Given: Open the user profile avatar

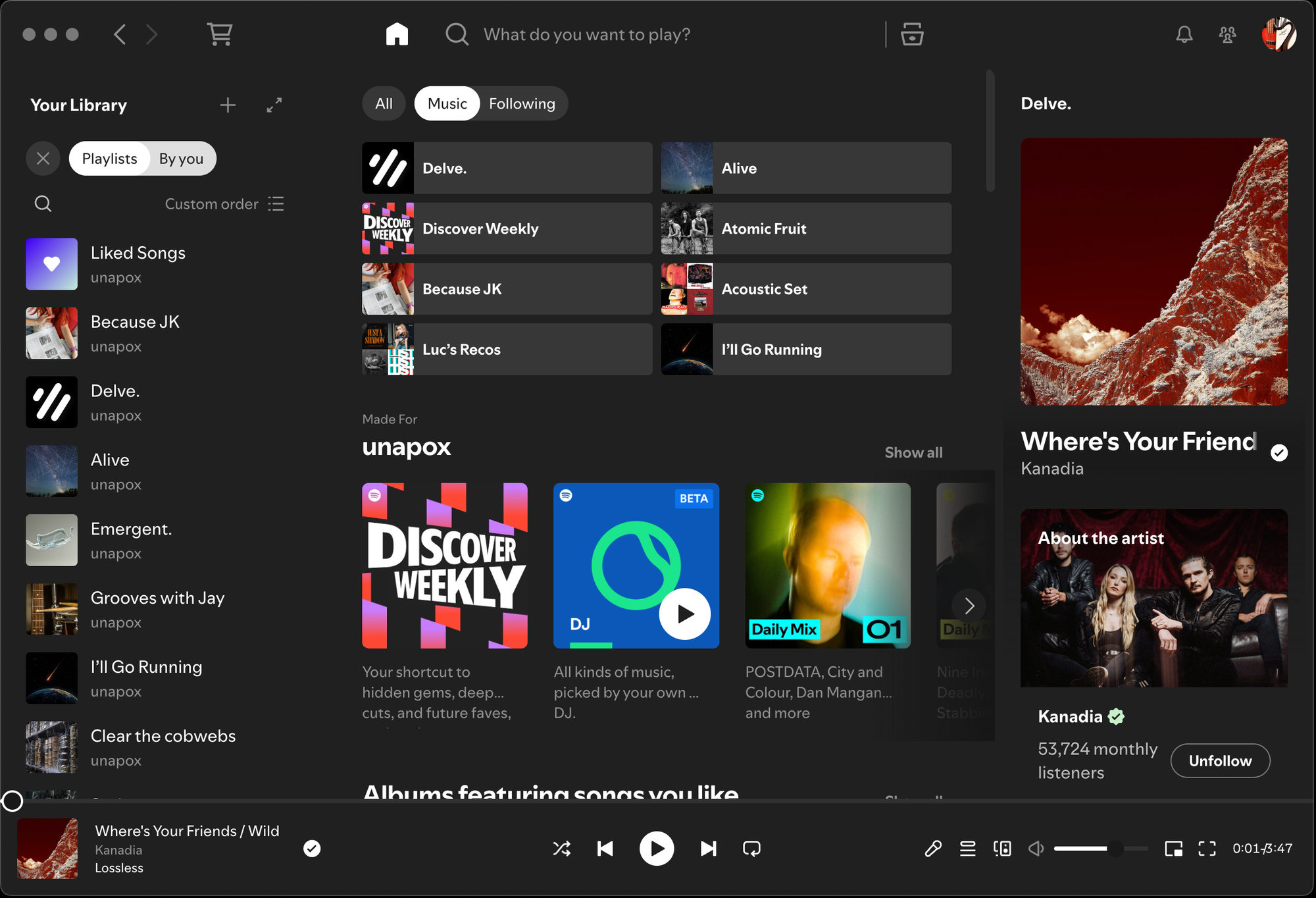Looking at the screenshot, I should (1278, 34).
